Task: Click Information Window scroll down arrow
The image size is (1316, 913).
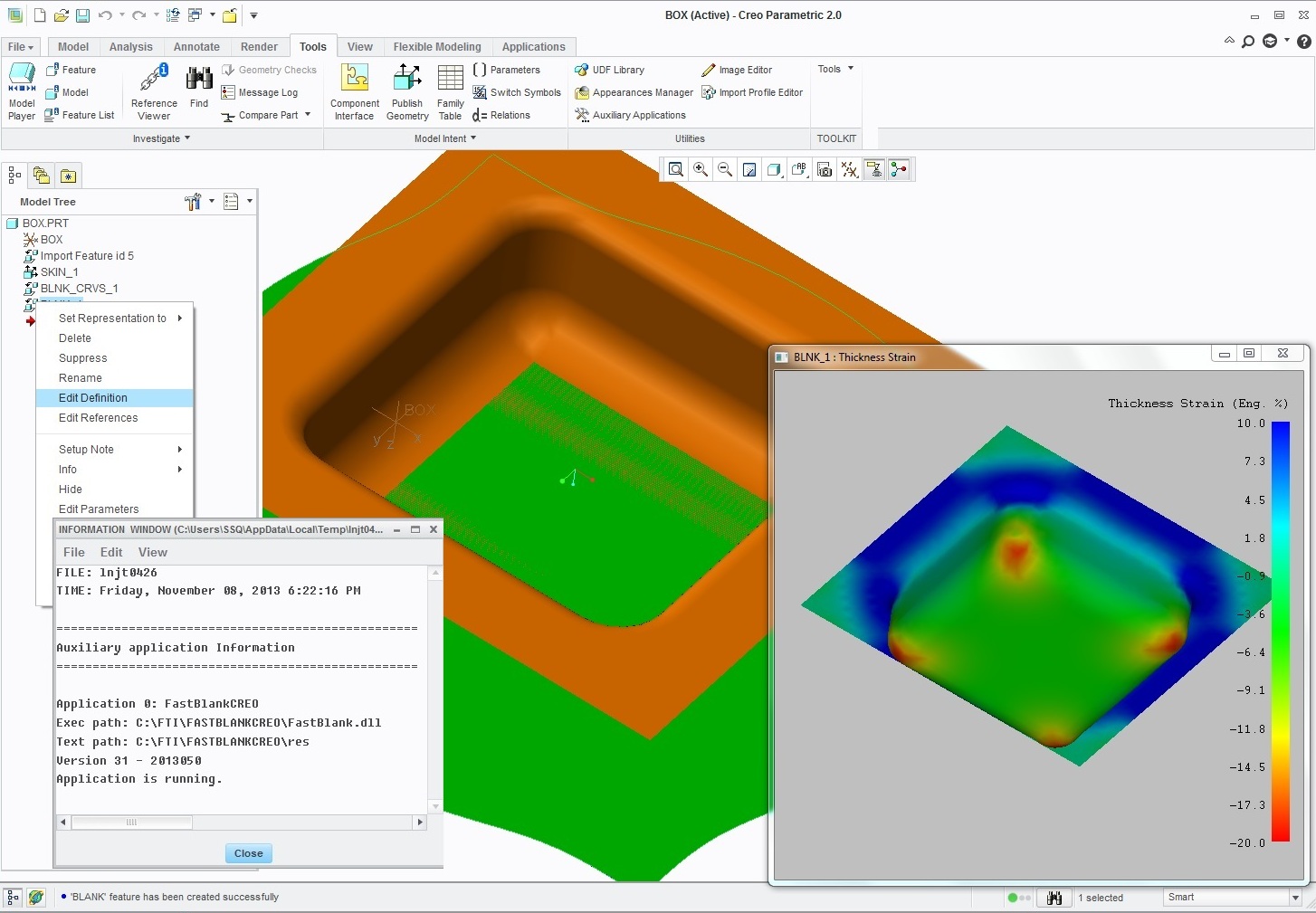Action: pyautogui.click(x=435, y=806)
